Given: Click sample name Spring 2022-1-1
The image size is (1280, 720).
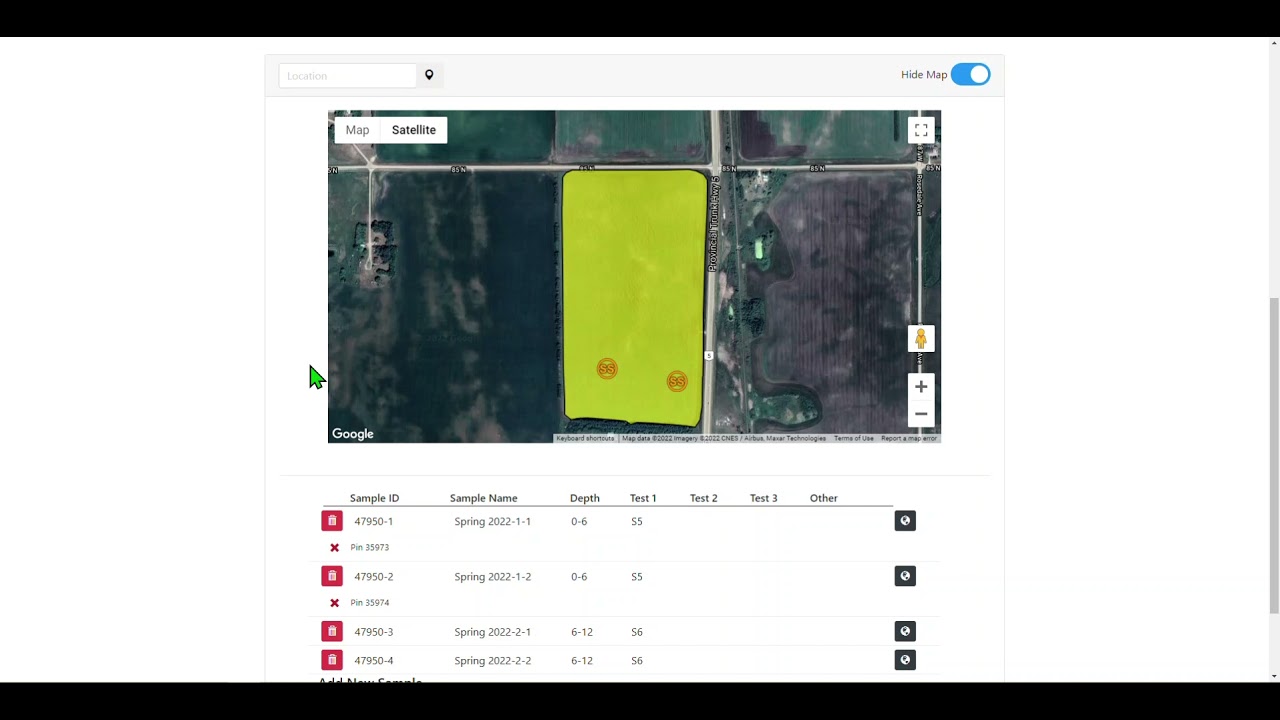Looking at the screenshot, I should click(492, 521).
